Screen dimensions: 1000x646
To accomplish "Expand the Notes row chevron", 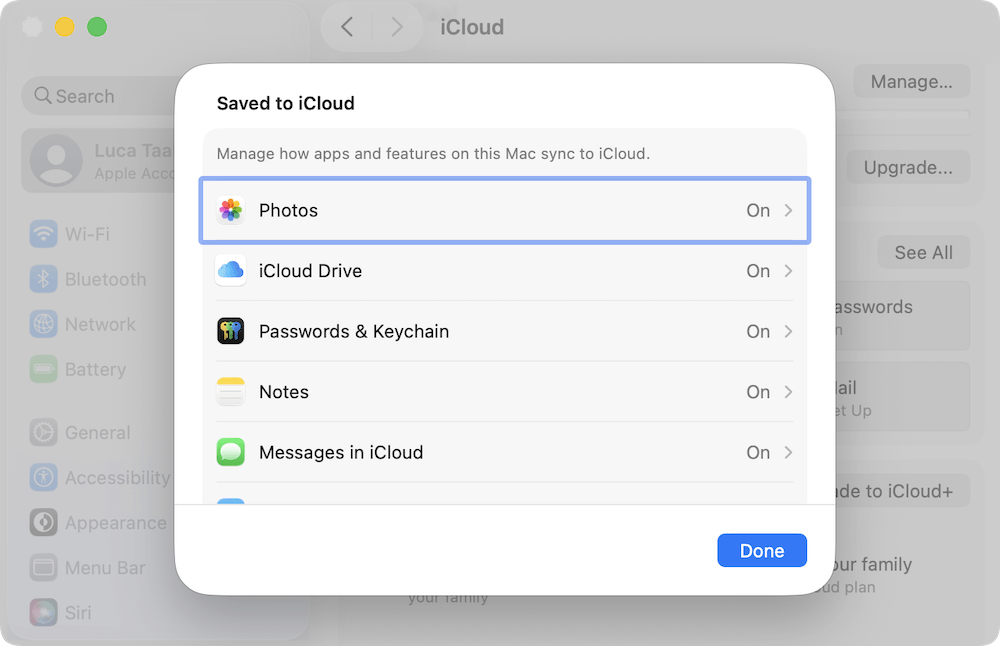I will pyautogui.click(x=789, y=392).
